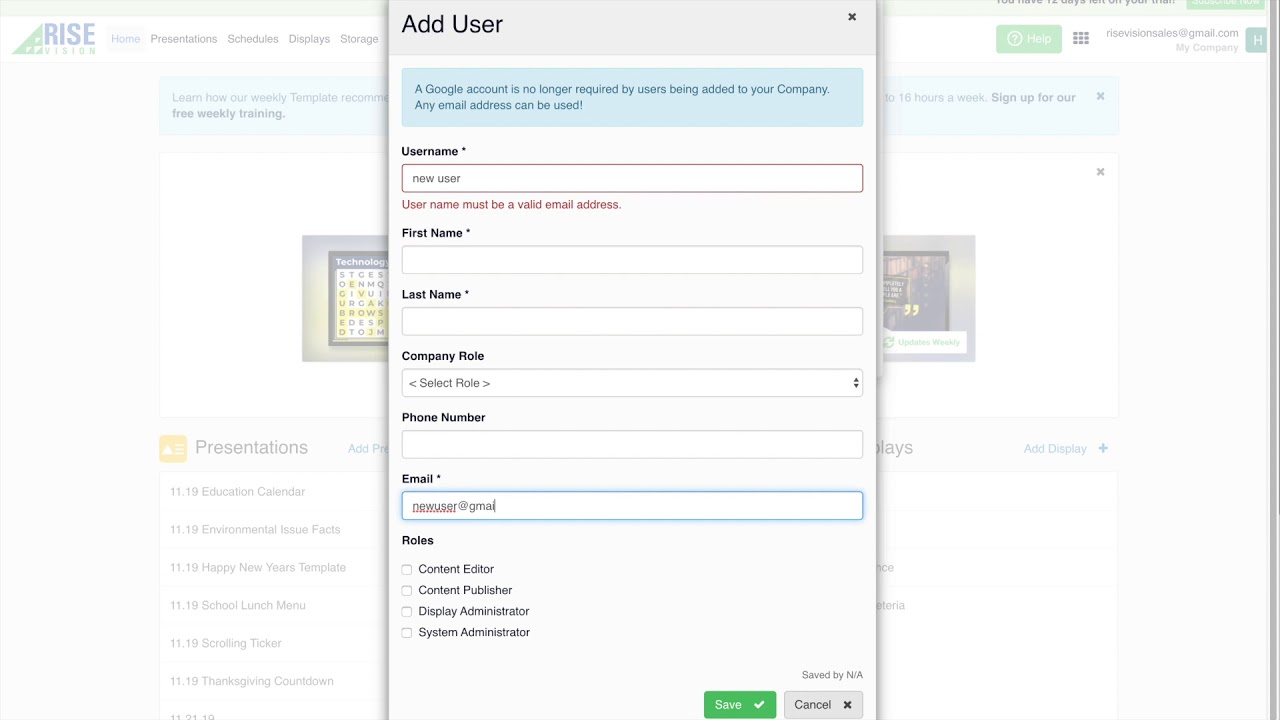The image size is (1280, 720).
Task: Click the Email input field
Action: click(x=632, y=506)
